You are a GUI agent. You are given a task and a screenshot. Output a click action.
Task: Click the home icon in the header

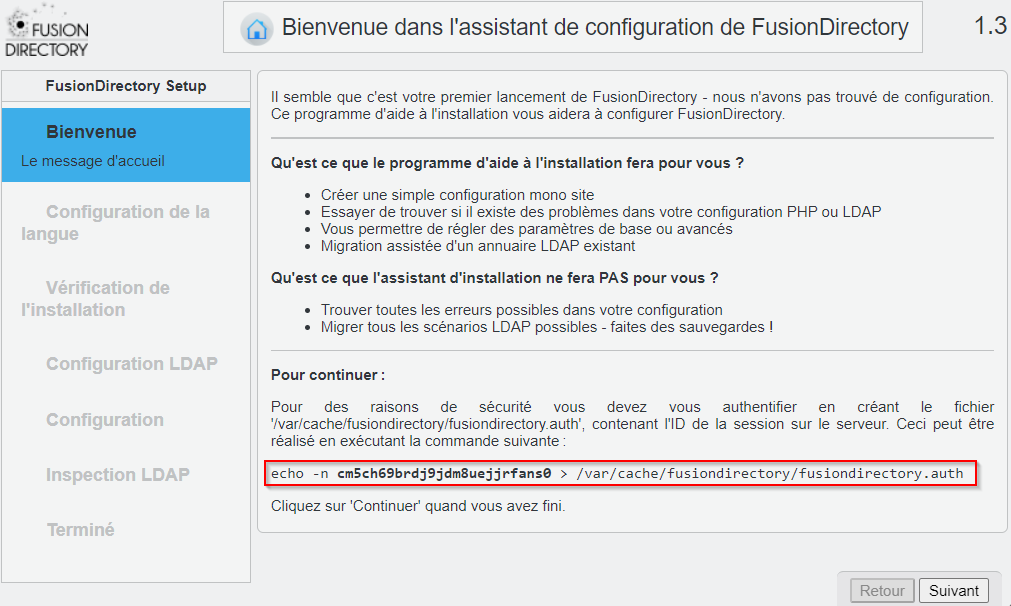257,28
